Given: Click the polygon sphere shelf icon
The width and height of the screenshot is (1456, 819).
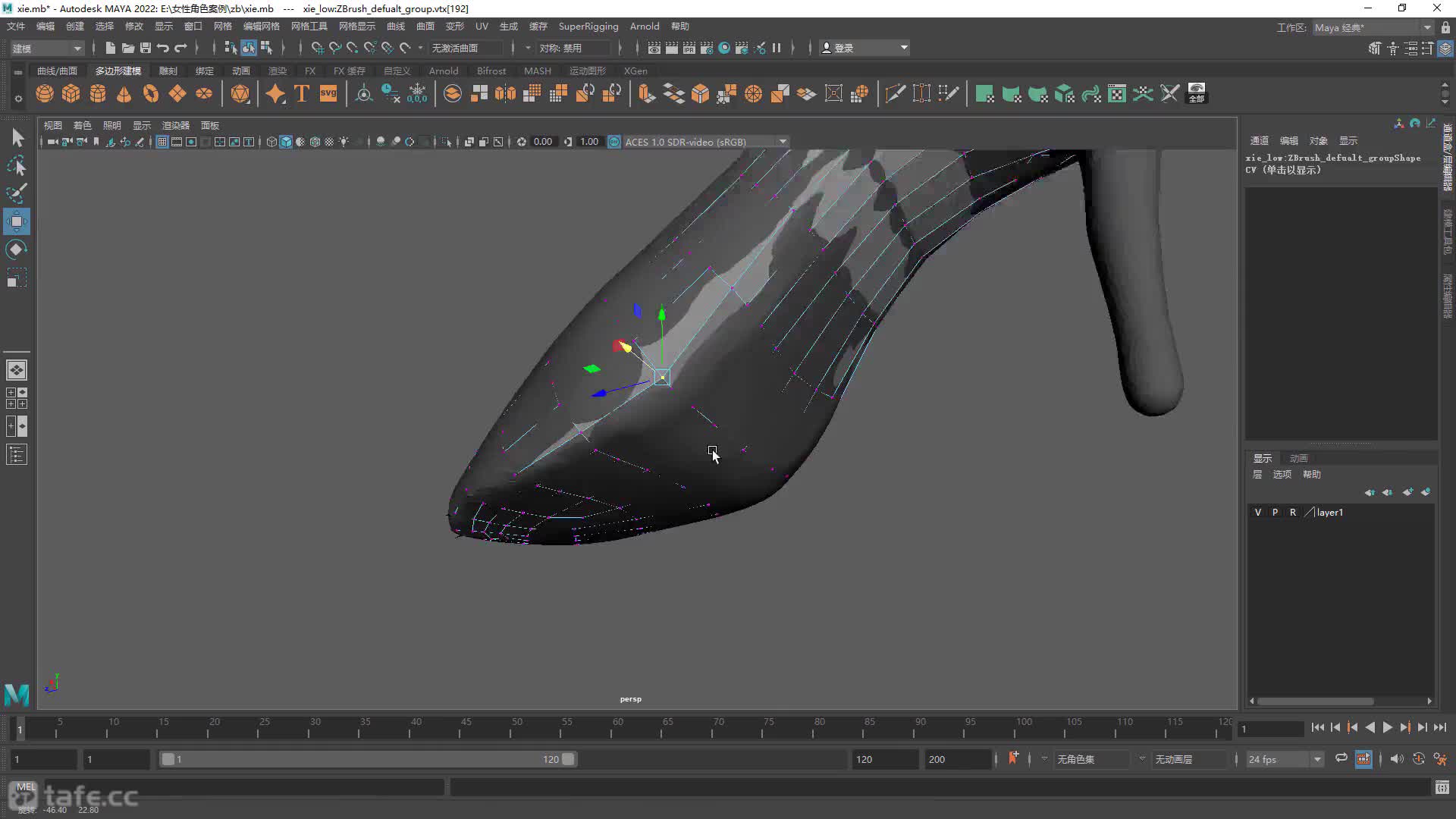Looking at the screenshot, I should (45, 93).
